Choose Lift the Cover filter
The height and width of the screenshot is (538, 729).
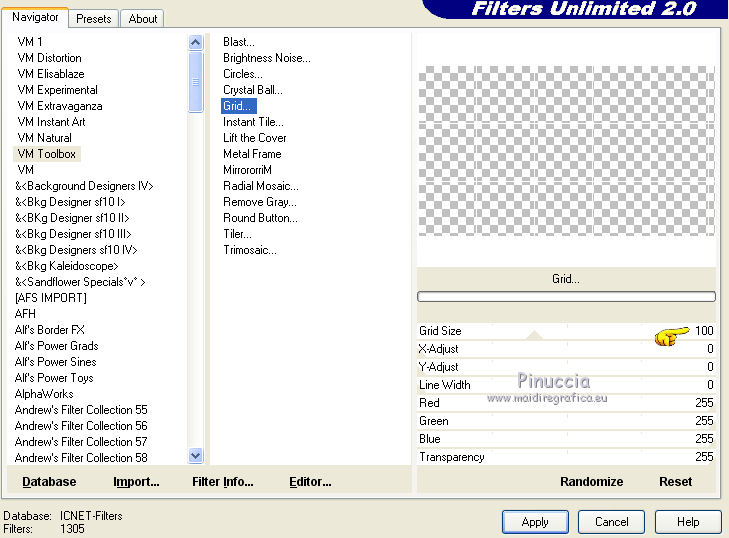click(254, 138)
